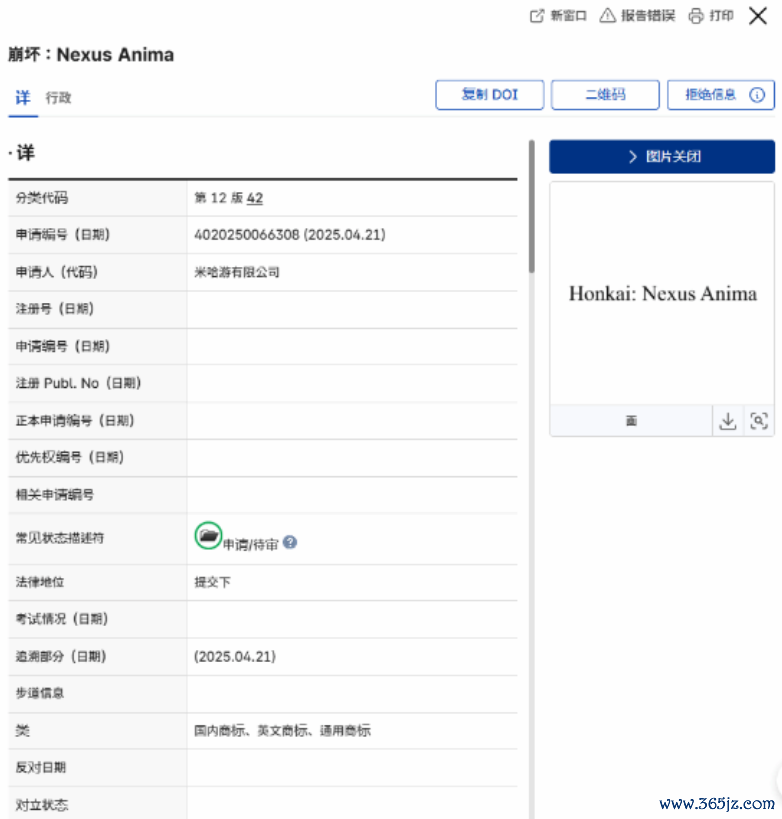Click the title 崩坏：Nexus Anima
This screenshot has width=782, height=819.
click(91, 54)
